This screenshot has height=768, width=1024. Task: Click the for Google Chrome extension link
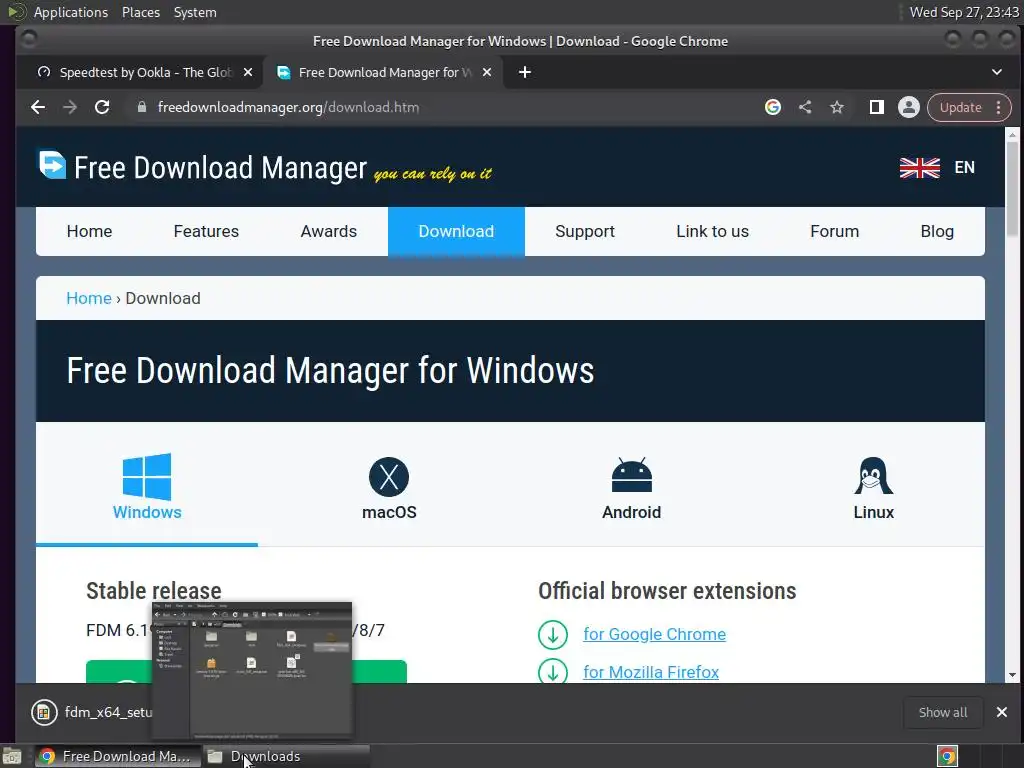pos(654,634)
